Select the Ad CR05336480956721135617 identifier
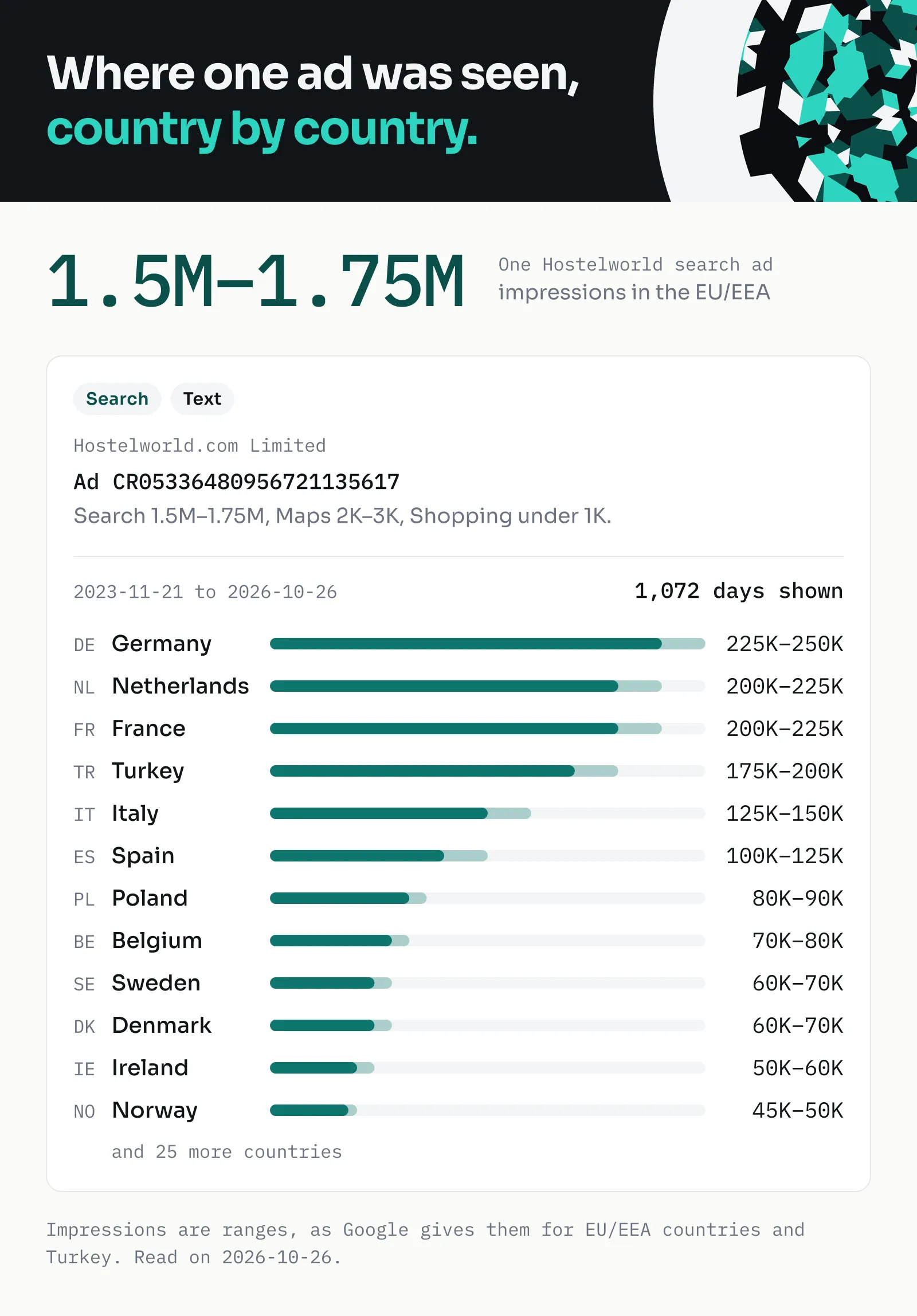Screen dimensions: 917x1316 [237, 482]
